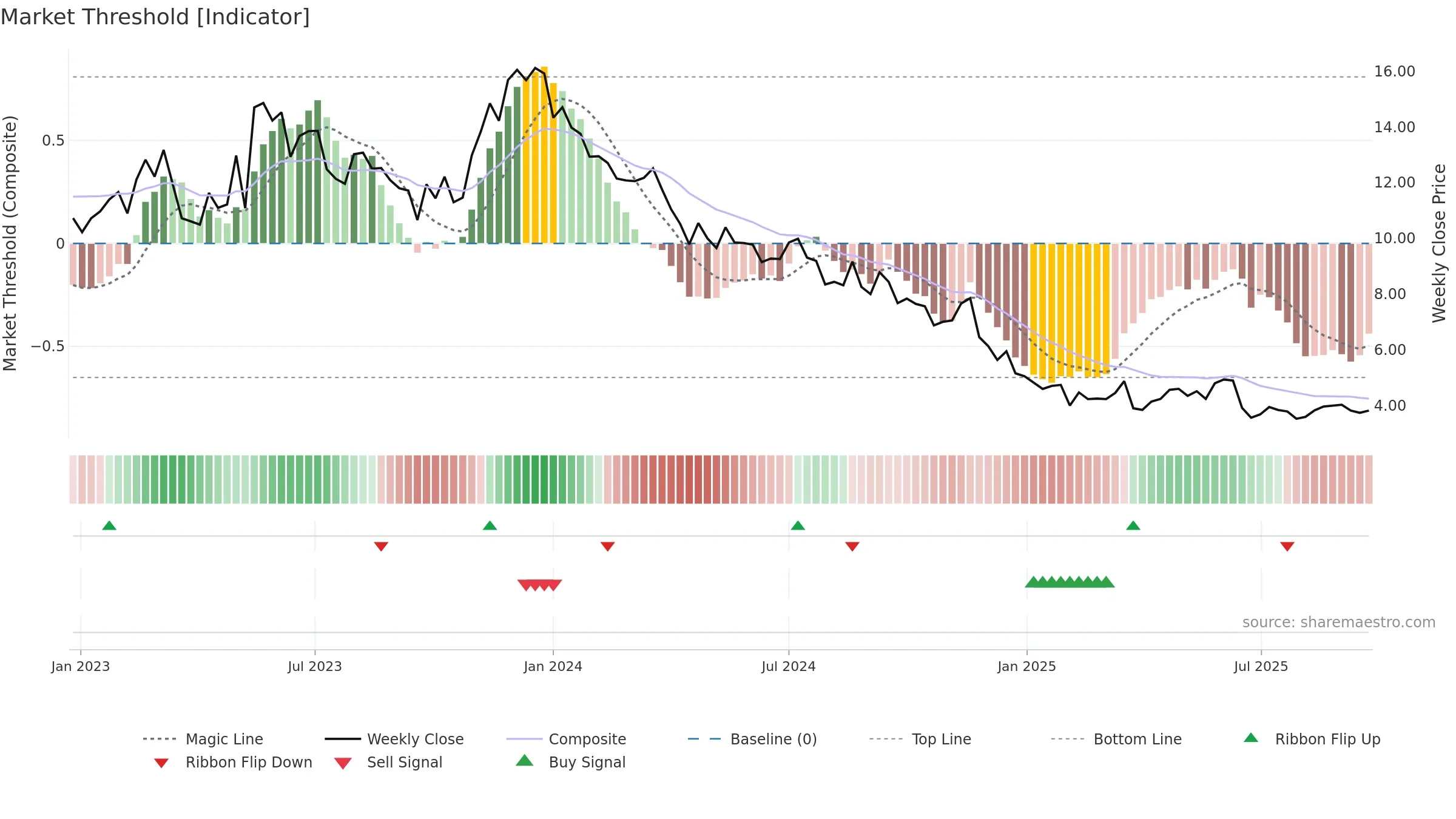
Task: Click the green flip-up triangle in spring 2025
Action: coord(1133,525)
